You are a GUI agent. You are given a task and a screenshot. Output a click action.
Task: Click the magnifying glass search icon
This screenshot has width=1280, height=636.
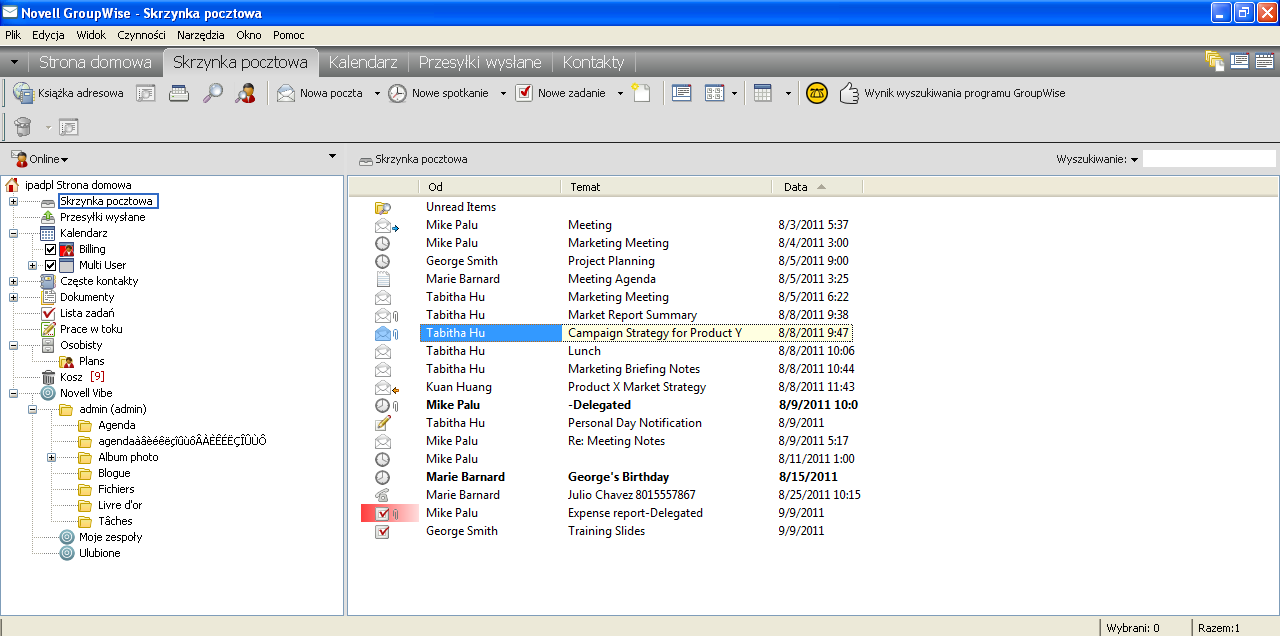213,93
